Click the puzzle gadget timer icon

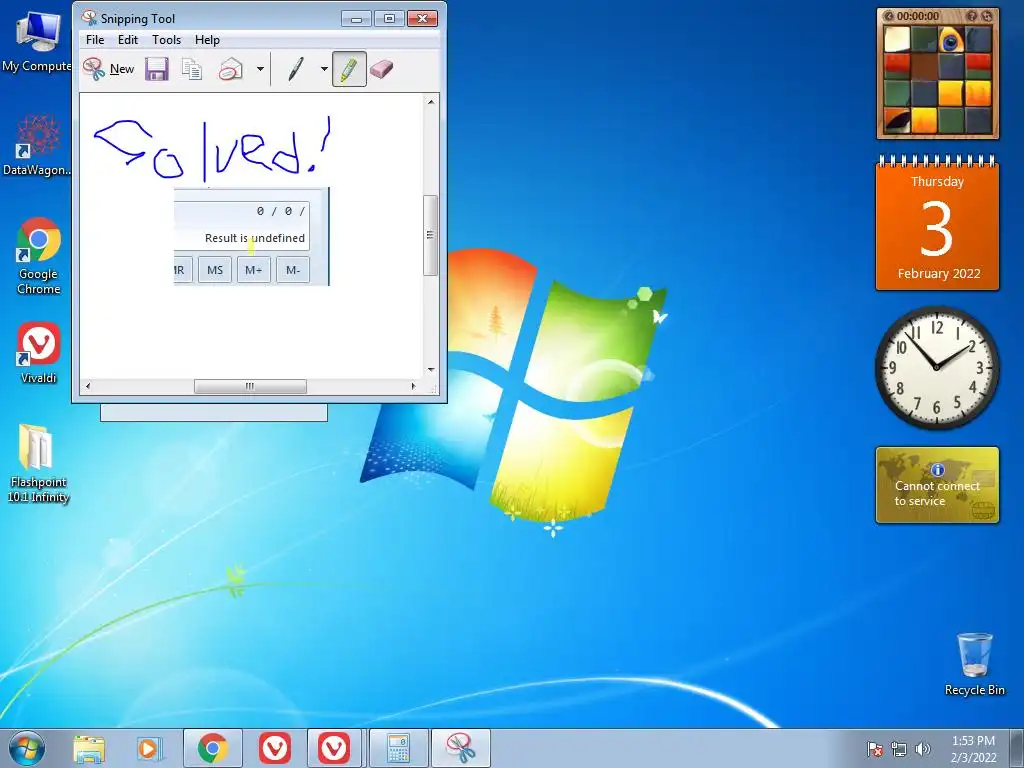tap(889, 16)
